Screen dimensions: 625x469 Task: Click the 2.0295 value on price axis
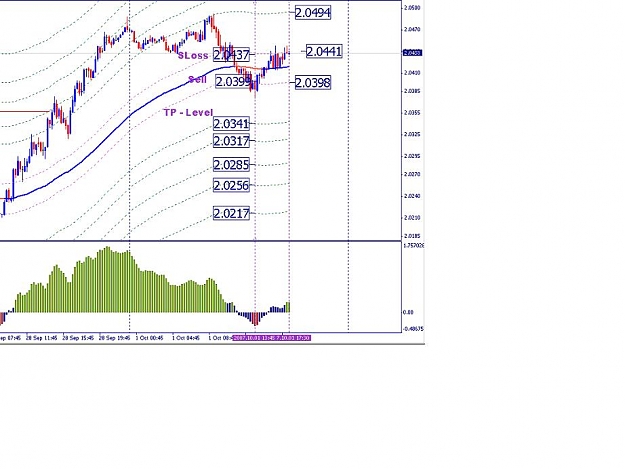click(412, 156)
